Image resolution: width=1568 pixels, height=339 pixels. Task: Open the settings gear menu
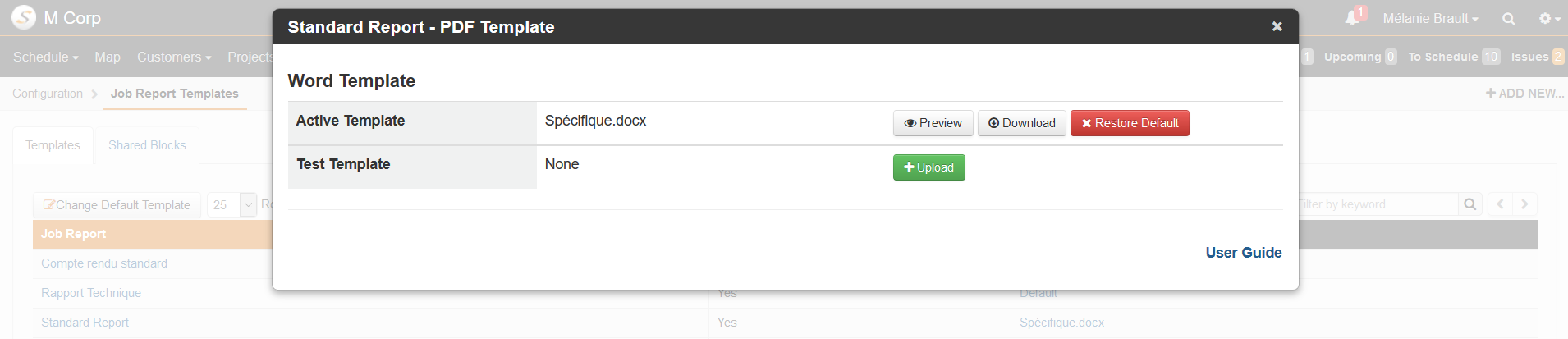tap(1549, 18)
